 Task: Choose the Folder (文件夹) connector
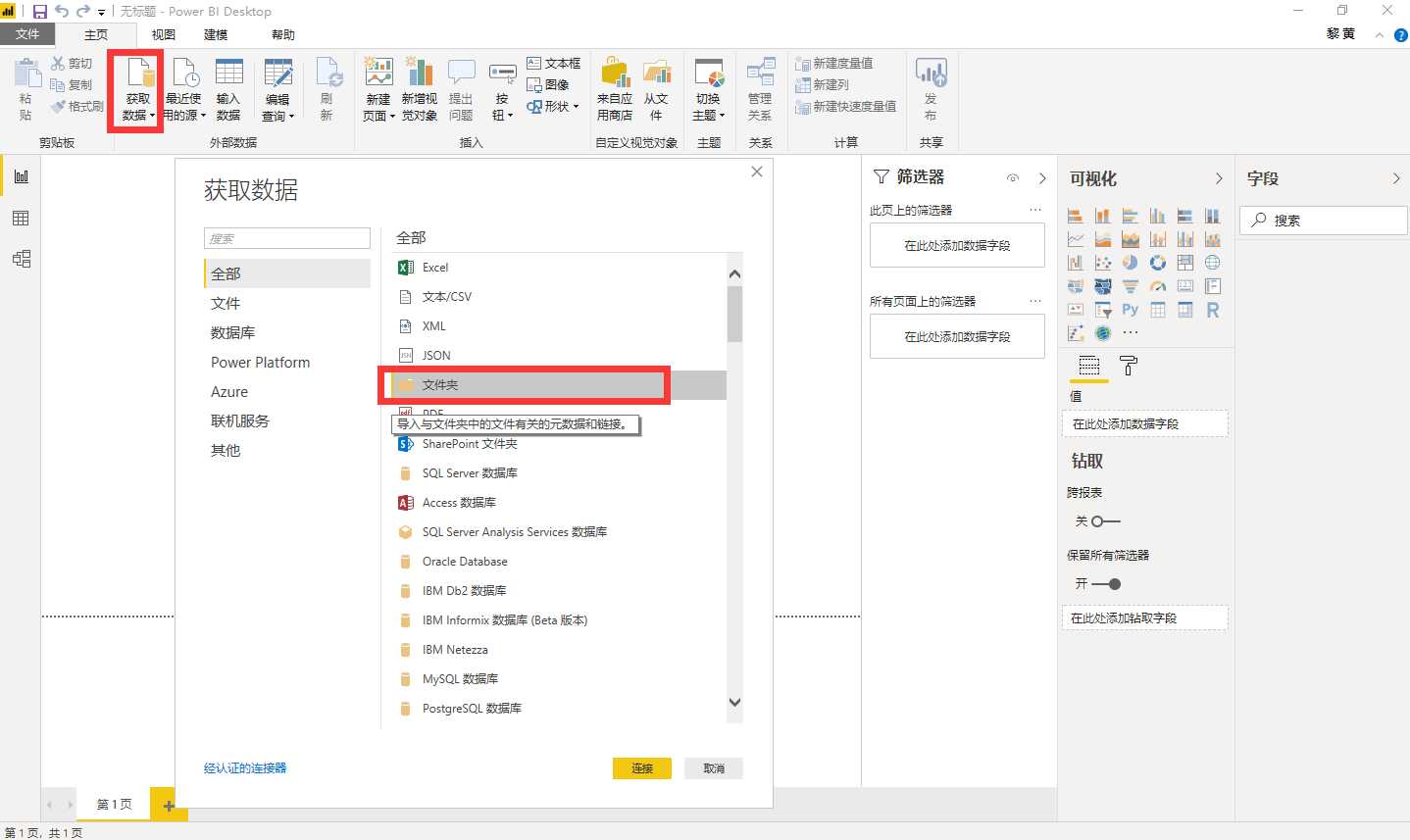point(557,384)
